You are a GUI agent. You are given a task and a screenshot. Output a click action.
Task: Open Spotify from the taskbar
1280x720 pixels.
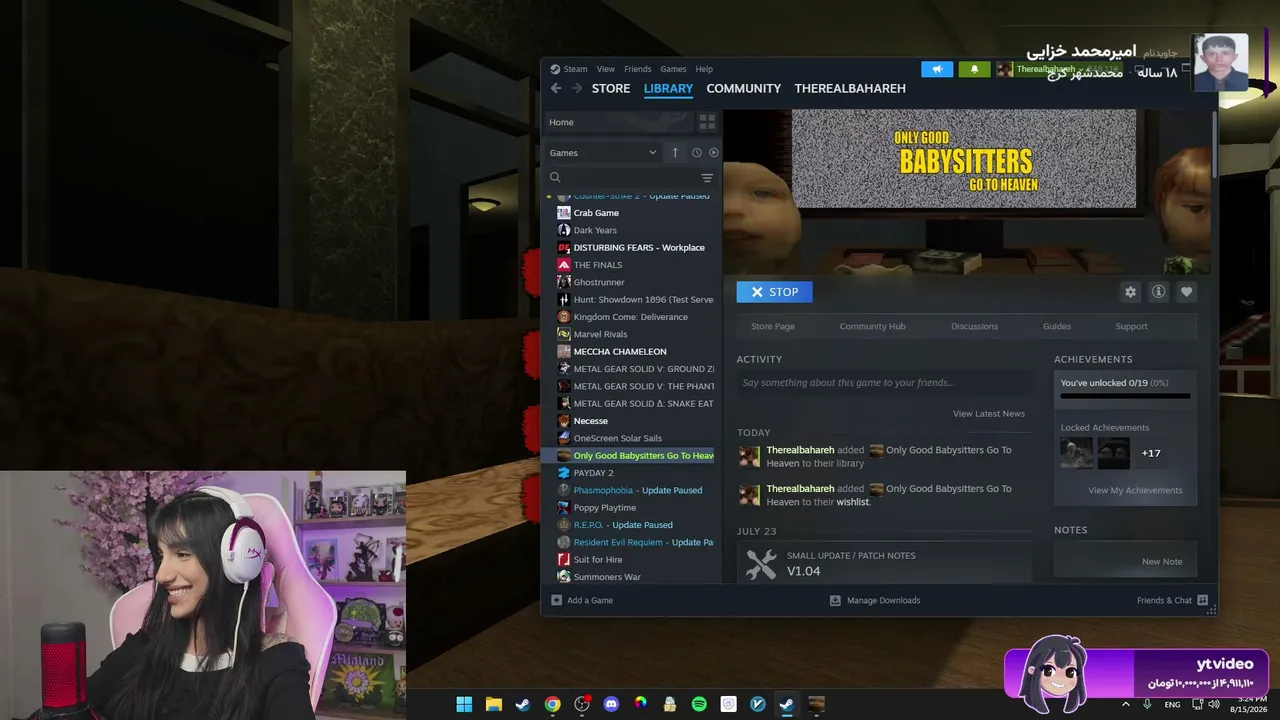click(x=699, y=704)
